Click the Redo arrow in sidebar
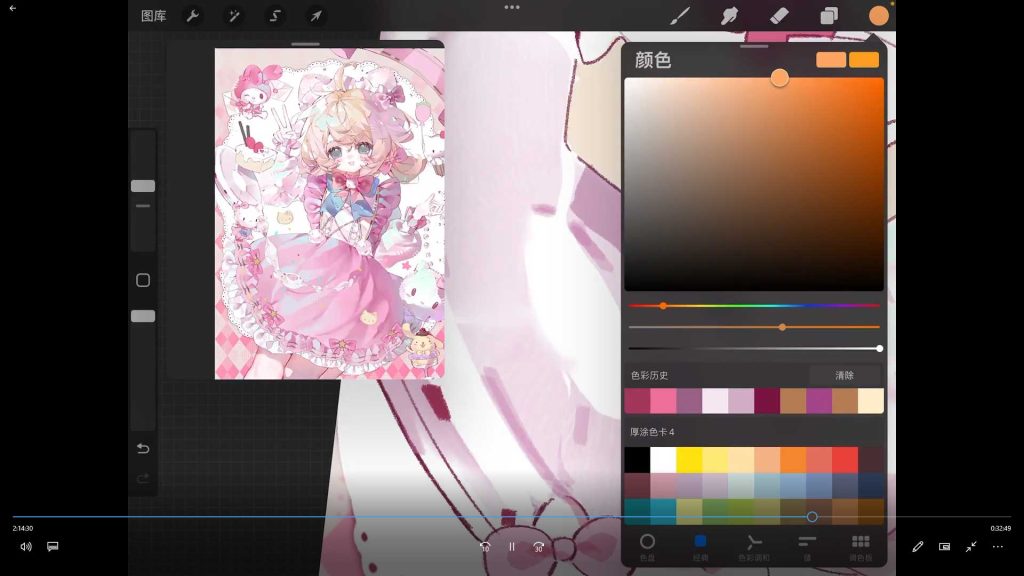1024x576 pixels. [x=143, y=479]
